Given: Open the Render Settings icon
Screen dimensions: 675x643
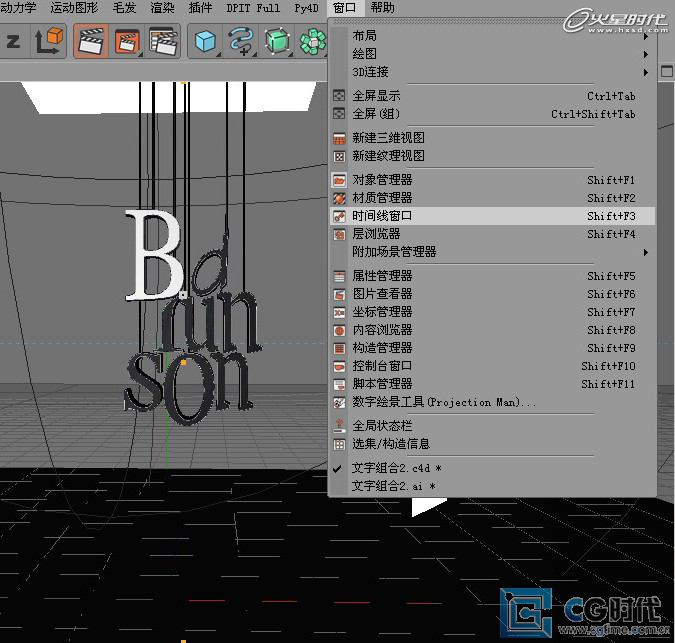Looking at the screenshot, I should point(163,41).
